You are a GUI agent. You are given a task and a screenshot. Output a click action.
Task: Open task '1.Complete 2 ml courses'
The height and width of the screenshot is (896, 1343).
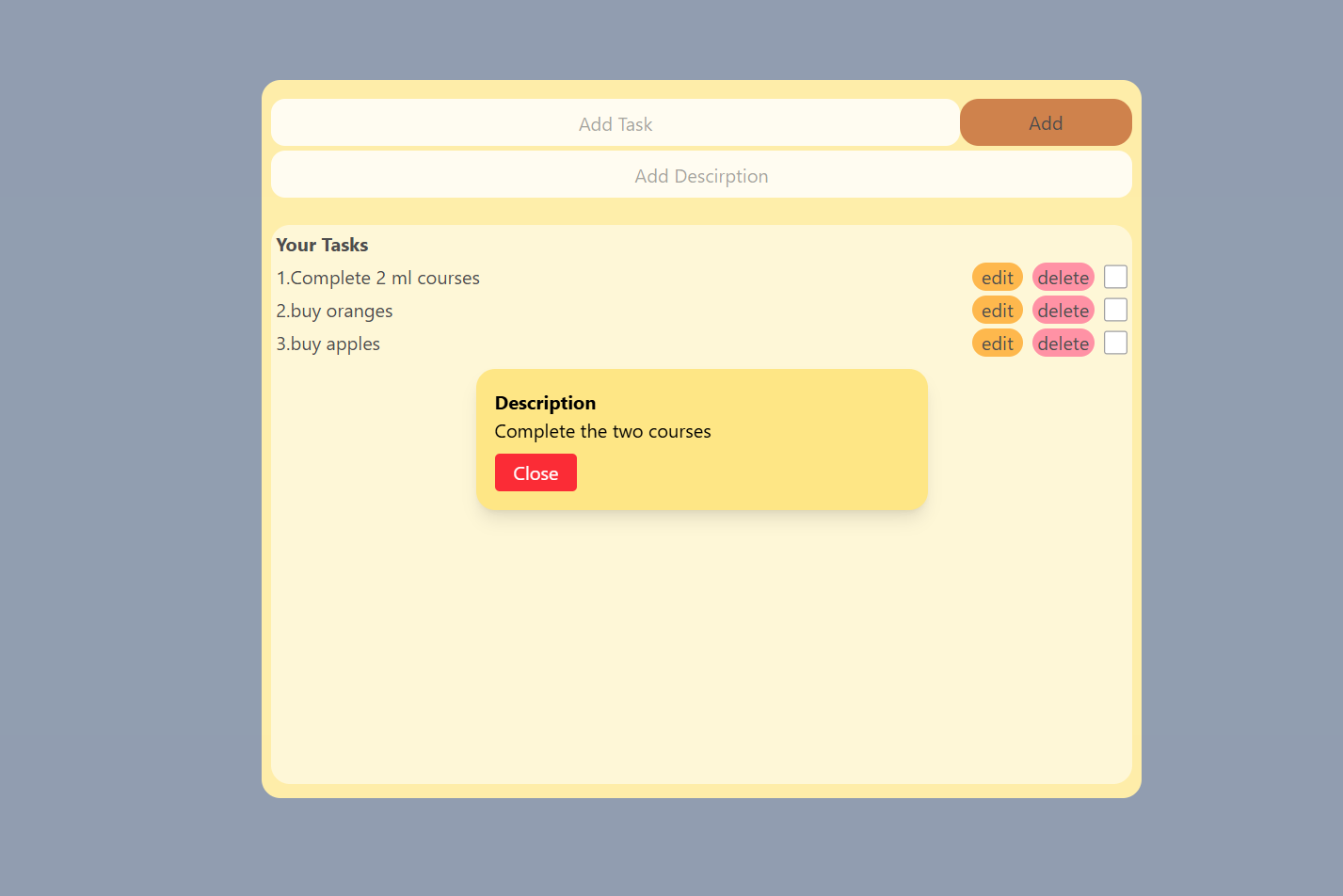pyautogui.click(x=378, y=279)
